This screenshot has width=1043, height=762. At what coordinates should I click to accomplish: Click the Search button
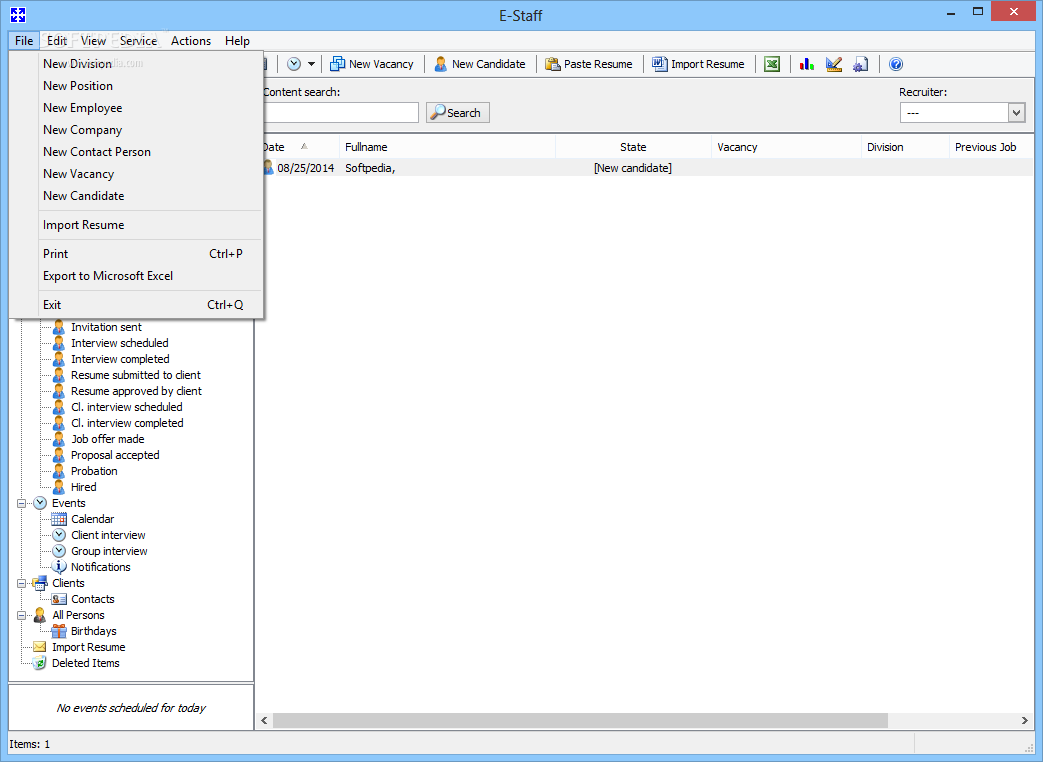click(458, 113)
